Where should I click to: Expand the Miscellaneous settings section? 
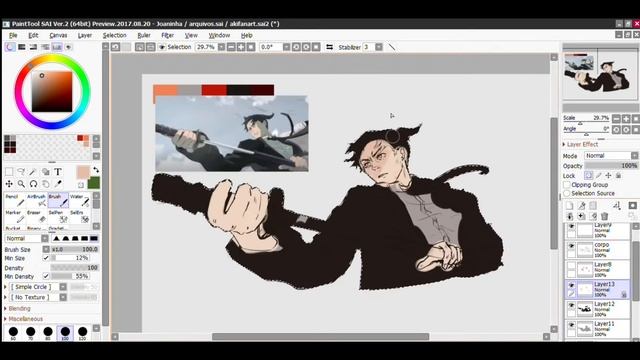[24, 319]
